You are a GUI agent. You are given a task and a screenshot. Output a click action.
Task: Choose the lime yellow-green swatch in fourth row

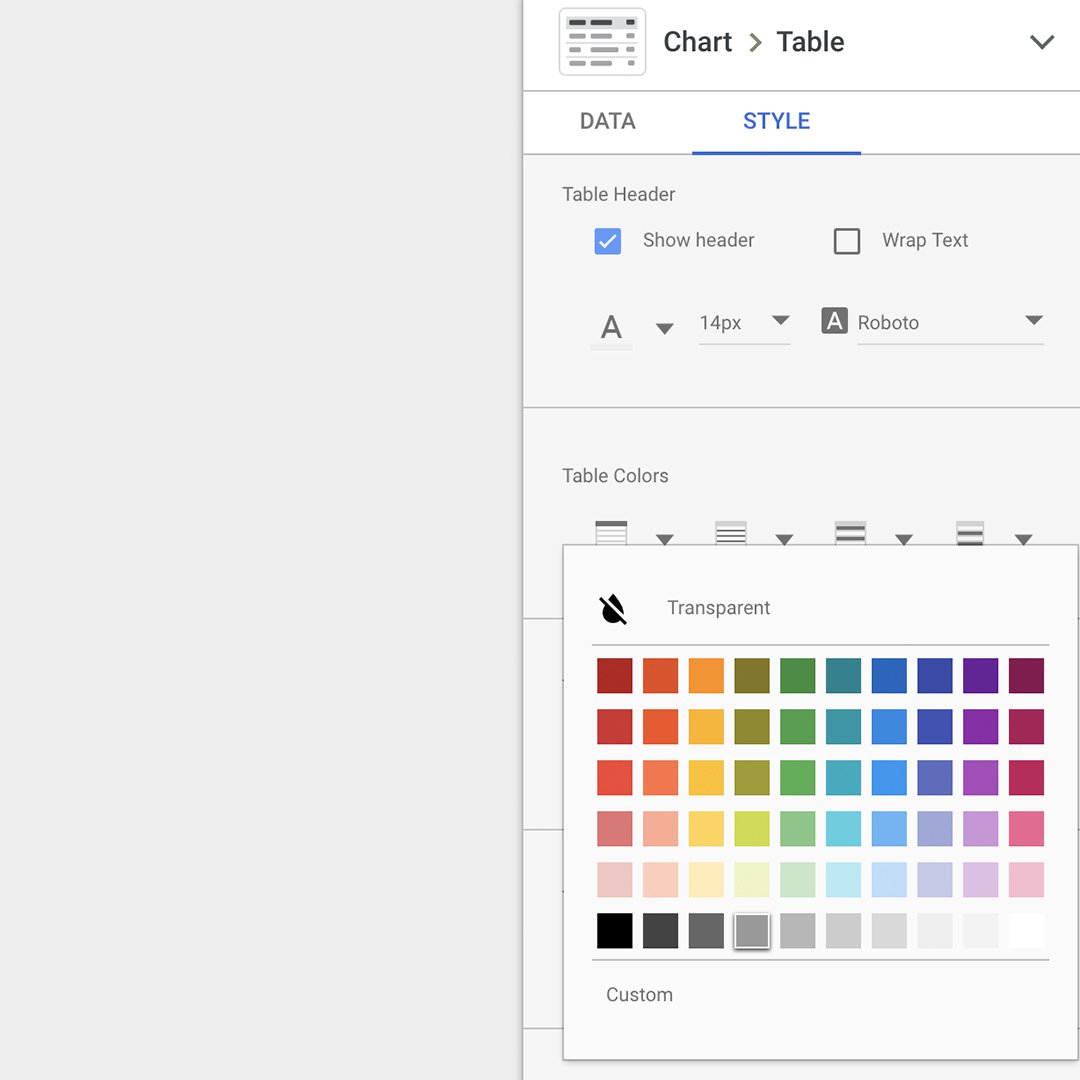(751, 829)
